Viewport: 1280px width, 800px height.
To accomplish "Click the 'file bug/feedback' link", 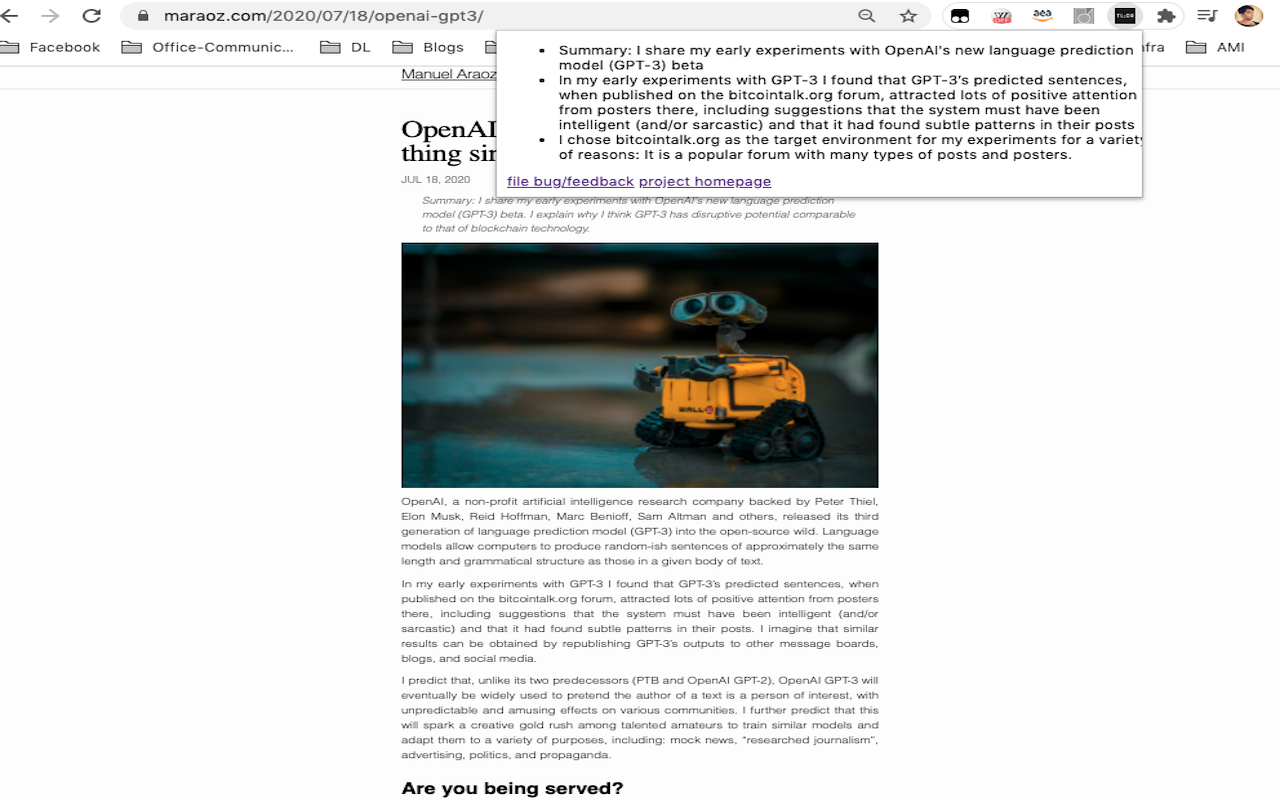I will 570,181.
